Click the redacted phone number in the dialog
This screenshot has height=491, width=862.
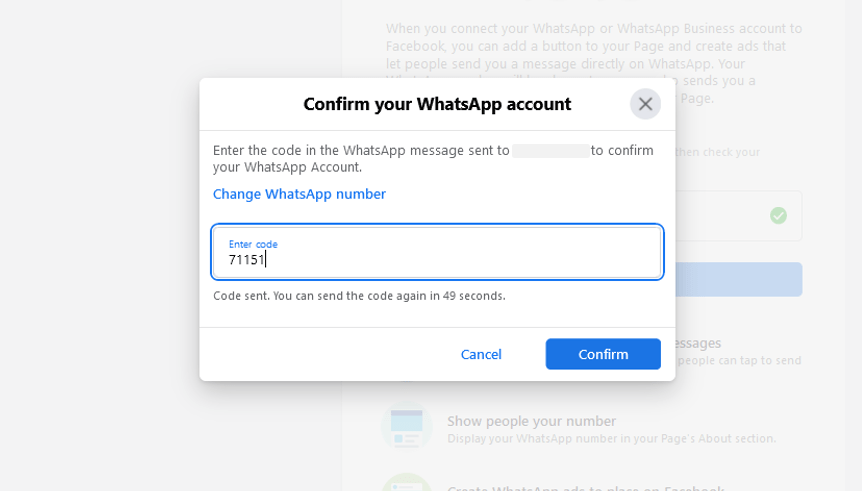[x=550, y=151]
